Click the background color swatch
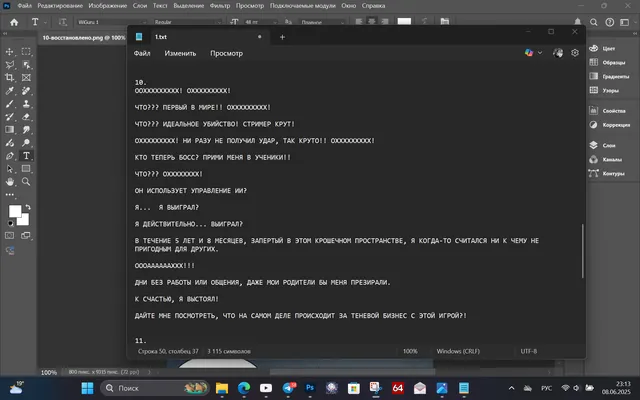 point(24,220)
